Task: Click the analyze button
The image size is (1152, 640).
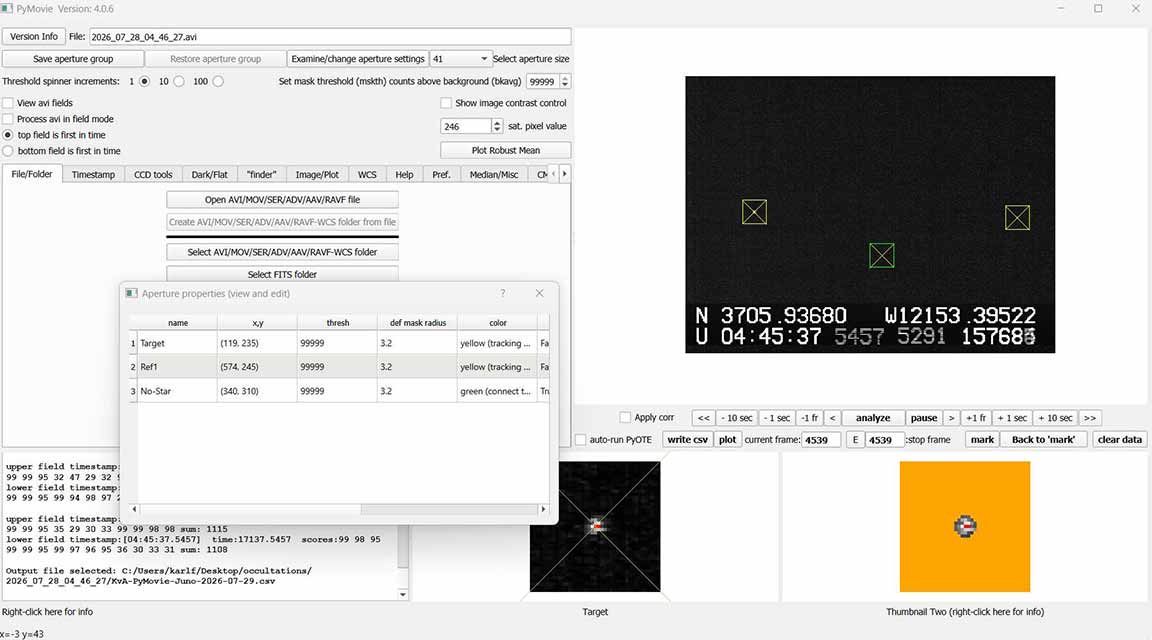Action: click(873, 418)
